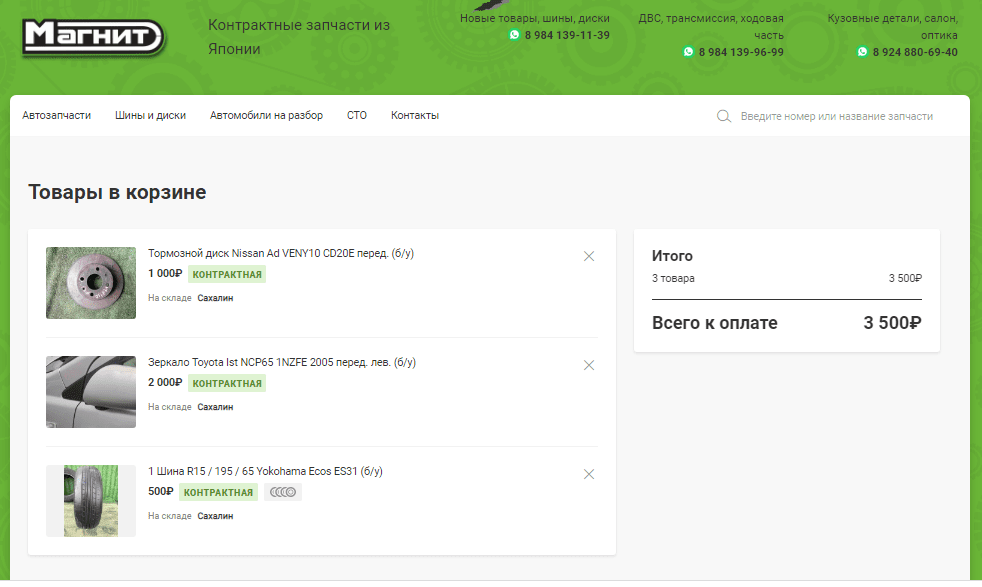This screenshot has width=982, height=587.
Task: Click WhatsApp icon beside 8 924 880-69-40
Action: [x=862, y=52]
